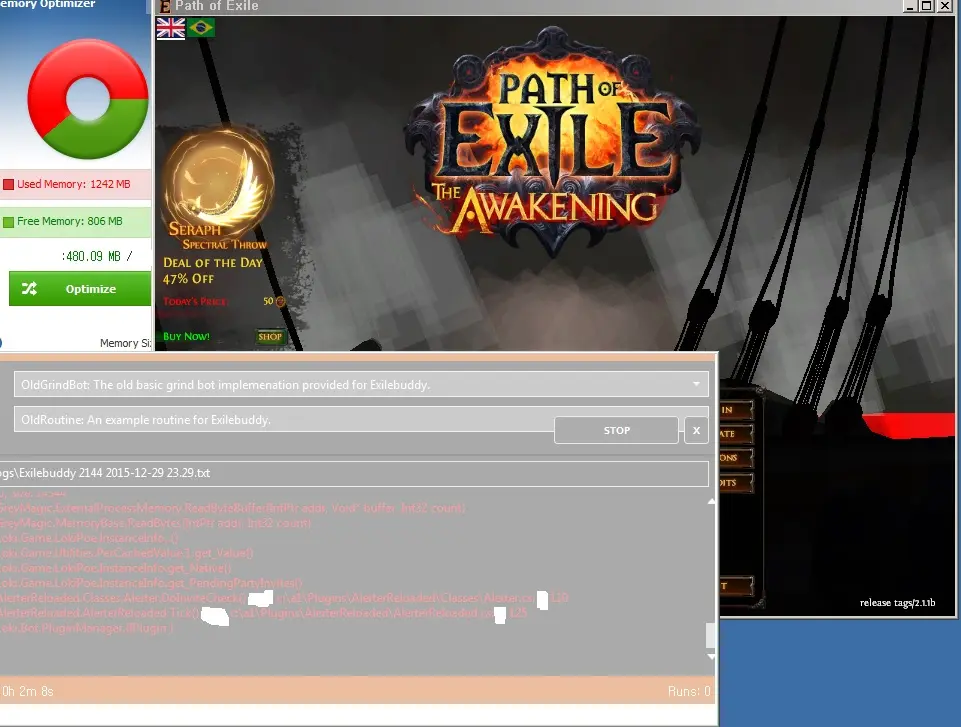Click the SHOP button in the game

pyautogui.click(x=270, y=337)
